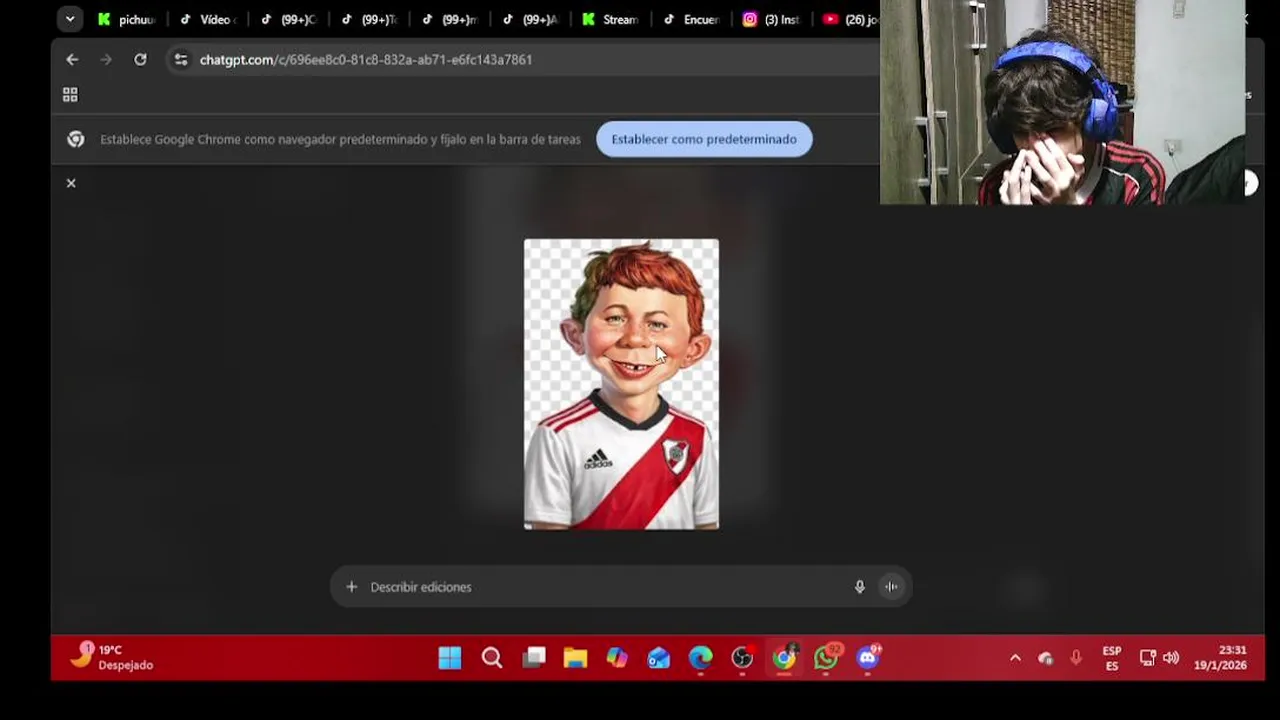Switch to the YouTube '(26)' tab
The width and height of the screenshot is (1280, 720).
[x=850, y=19]
